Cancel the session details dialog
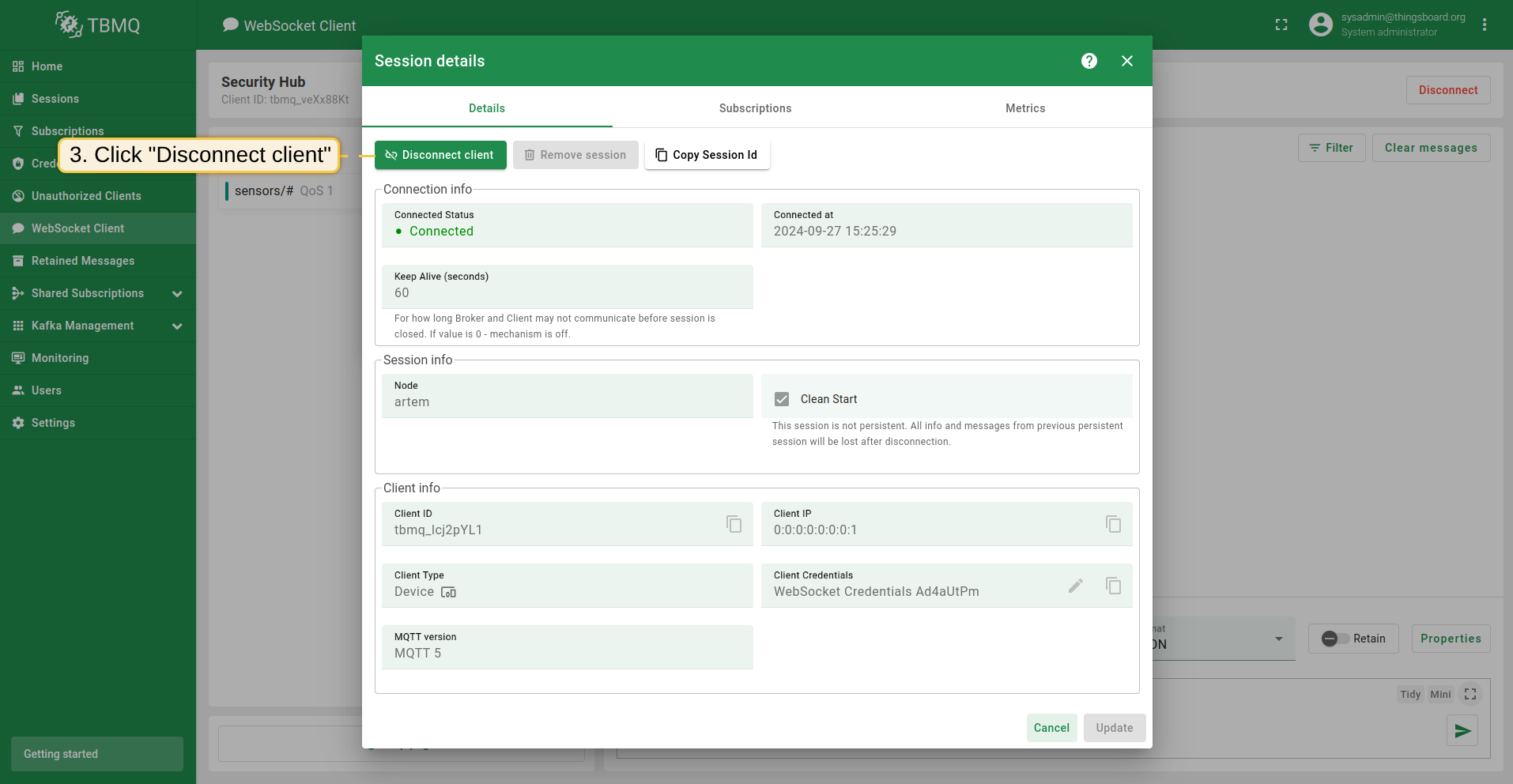Screen dimensions: 1513x784 coord(1051,728)
